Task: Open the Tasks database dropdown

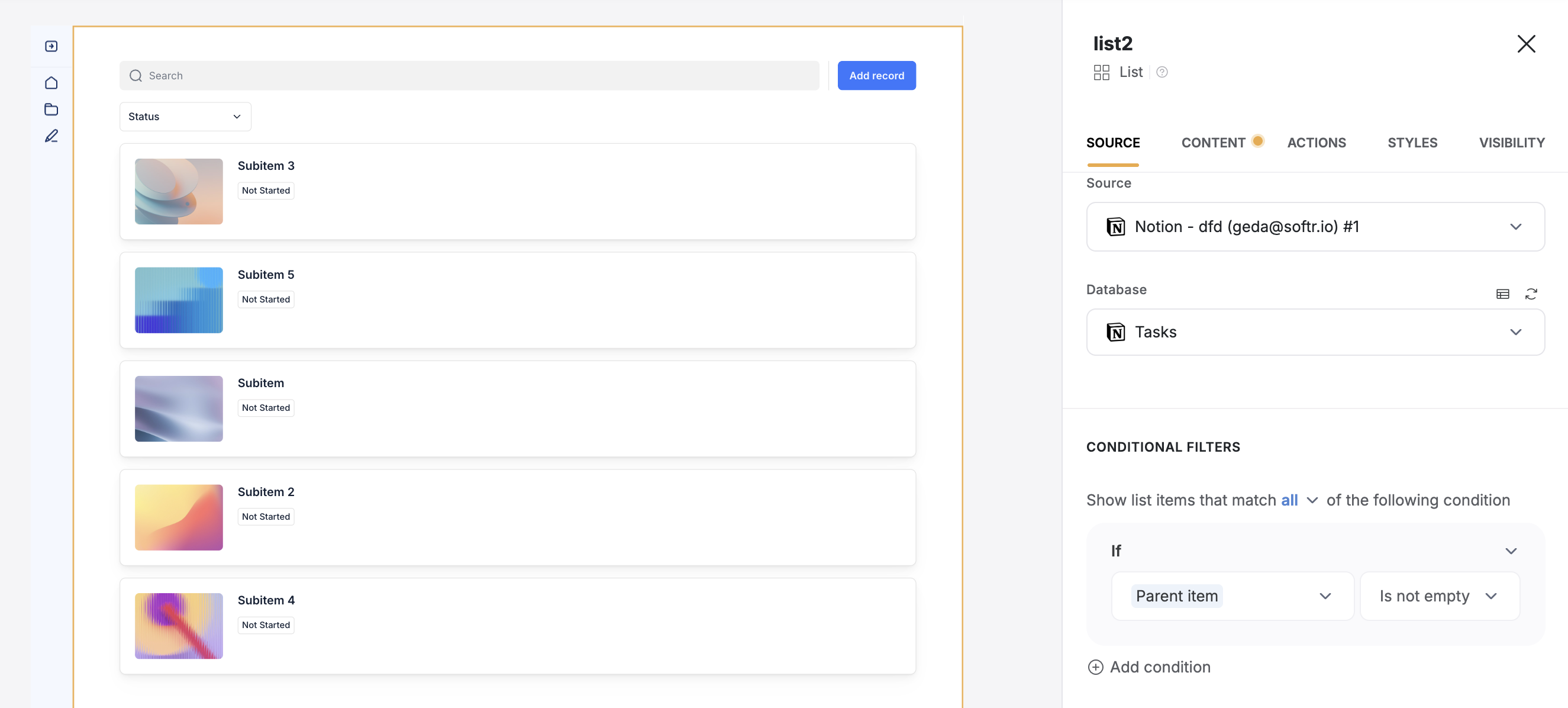Action: [x=1315, y=332]
